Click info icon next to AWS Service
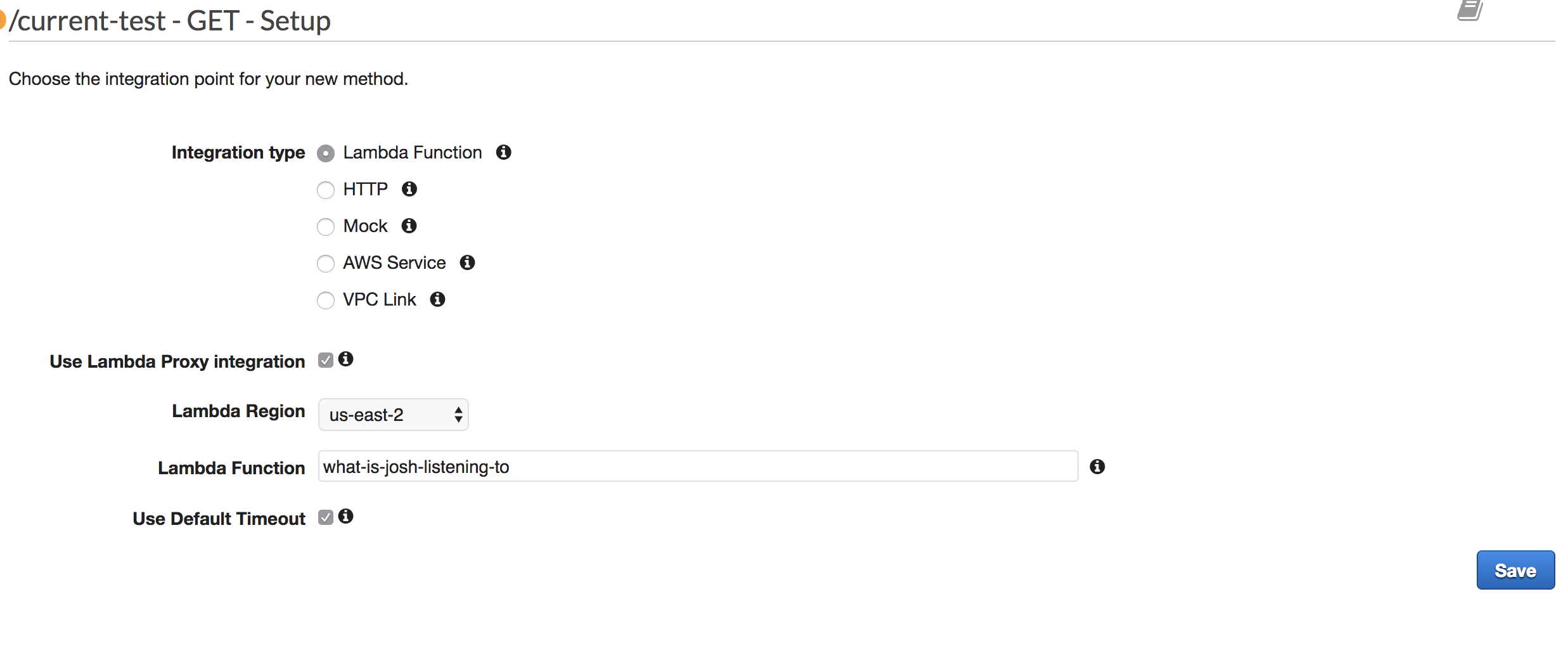 click(468, 262)
